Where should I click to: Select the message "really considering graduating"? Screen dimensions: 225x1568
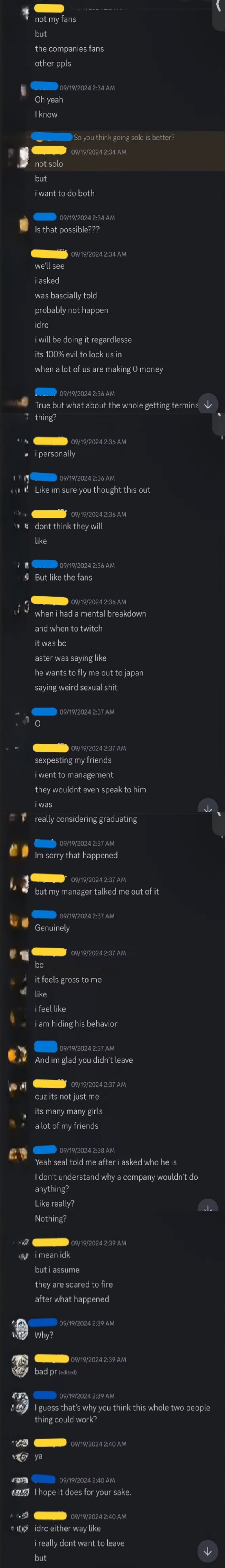(x=86, y=819)
